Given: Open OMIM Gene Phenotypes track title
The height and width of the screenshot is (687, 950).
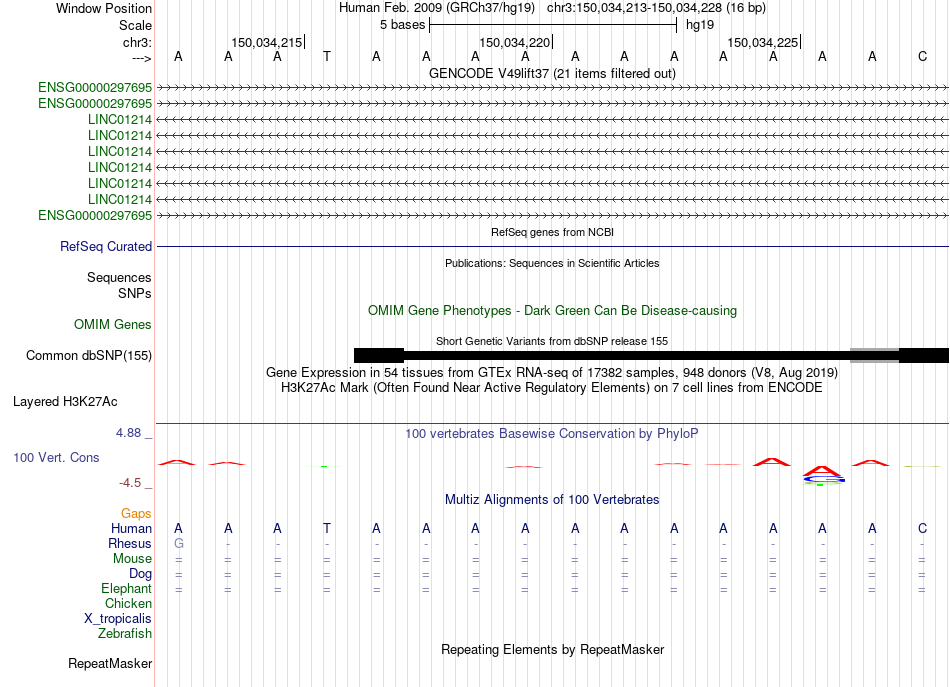Looking at the screenshot, I should (x=552, y=311).
